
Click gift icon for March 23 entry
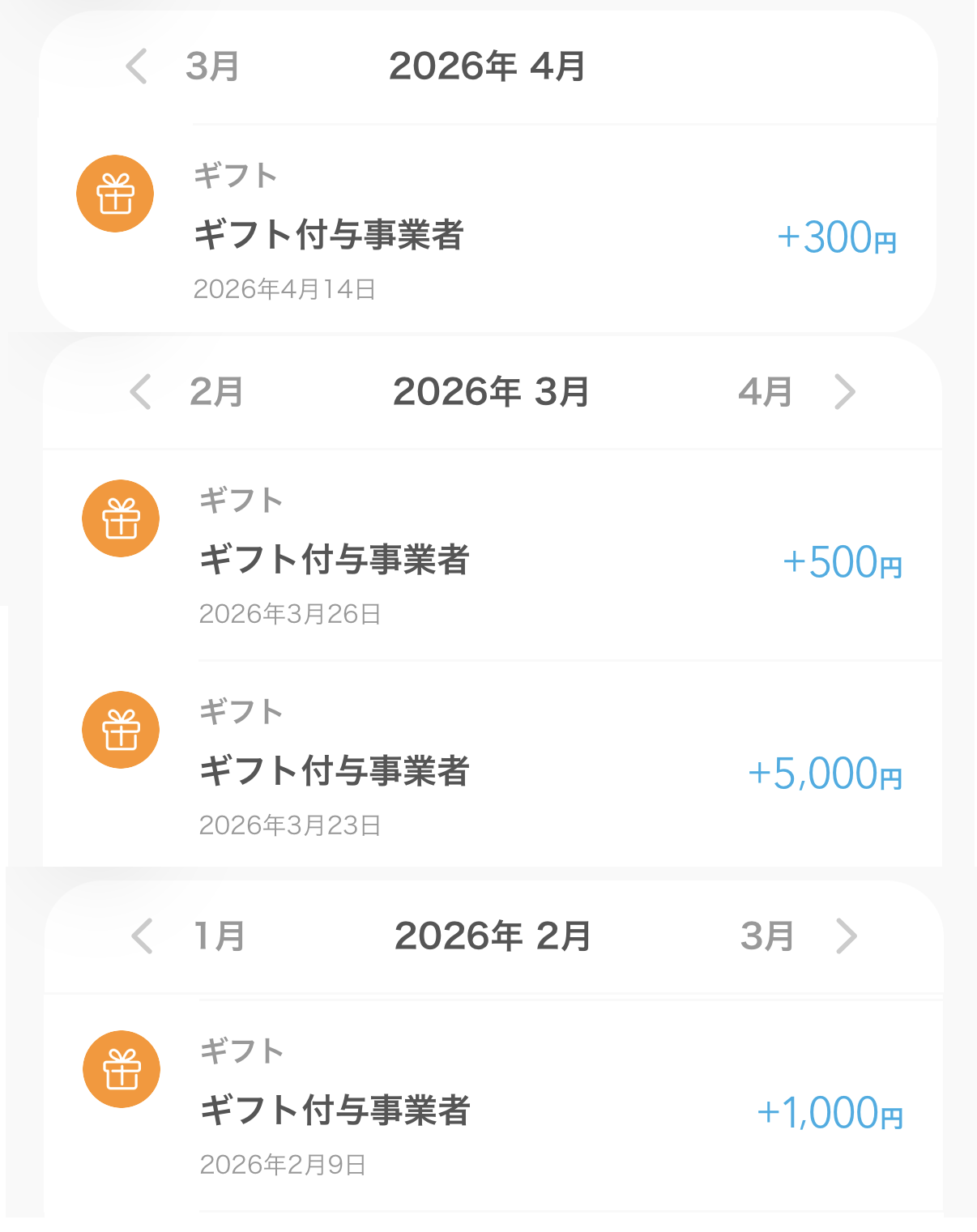pyautogui.click(x=121, y=730)
